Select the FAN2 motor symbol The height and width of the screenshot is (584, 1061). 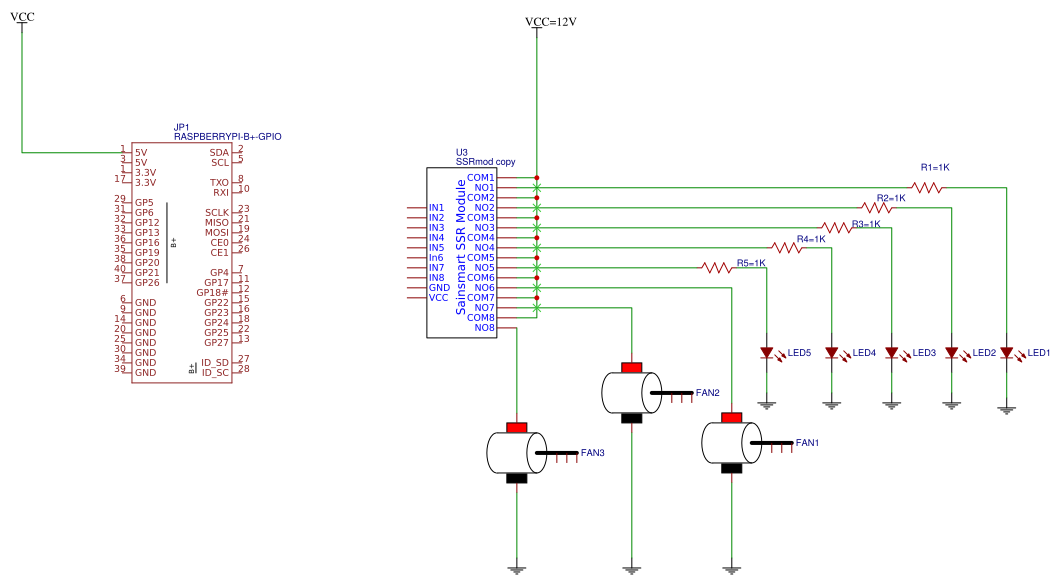pos(632,392)
